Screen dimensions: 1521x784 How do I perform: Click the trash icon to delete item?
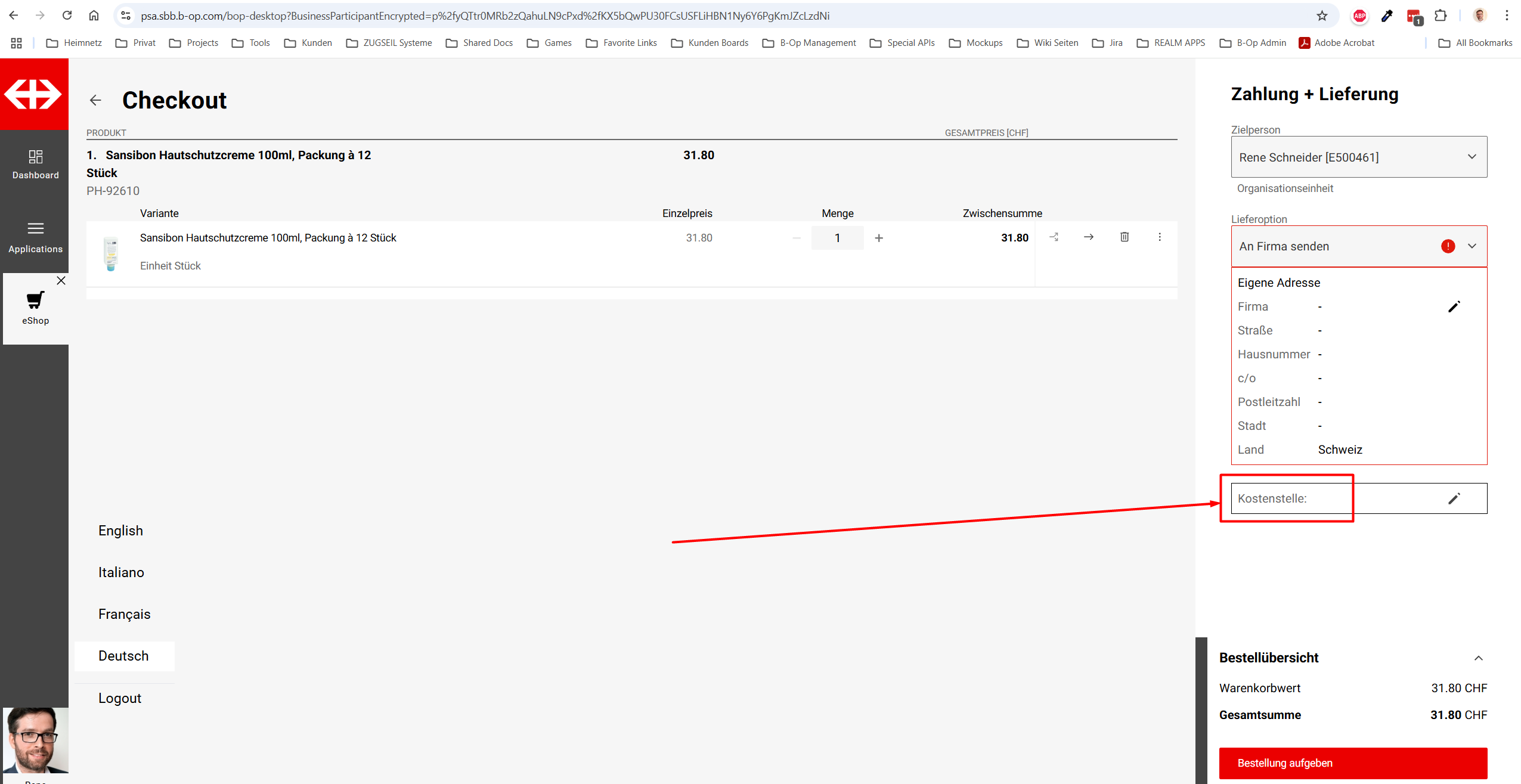pyautogui.click(x=1124, y=237)
